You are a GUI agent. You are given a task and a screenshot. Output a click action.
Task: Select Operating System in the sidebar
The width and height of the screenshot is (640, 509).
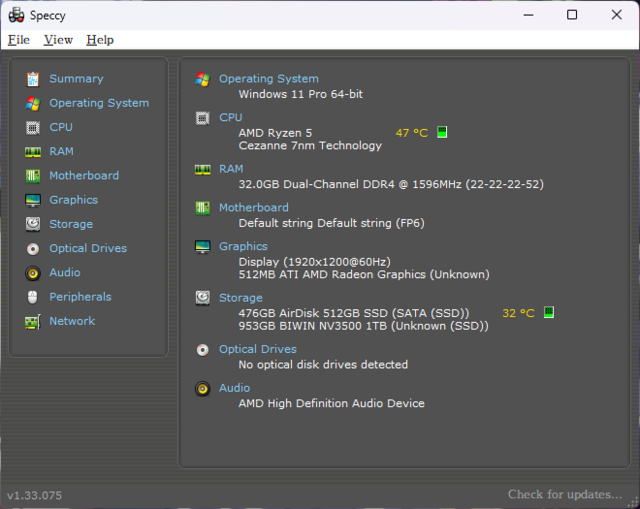pos(99,103)
